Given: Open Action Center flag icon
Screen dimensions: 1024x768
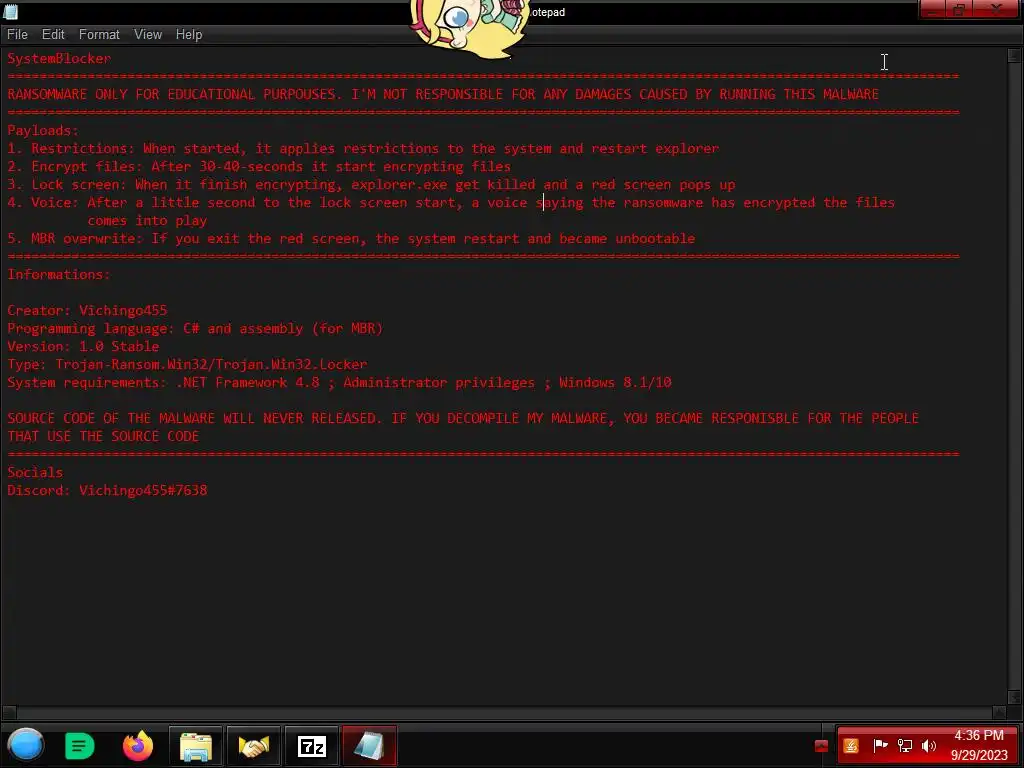Looking at the screenshot, I should (x=880, y=745).
